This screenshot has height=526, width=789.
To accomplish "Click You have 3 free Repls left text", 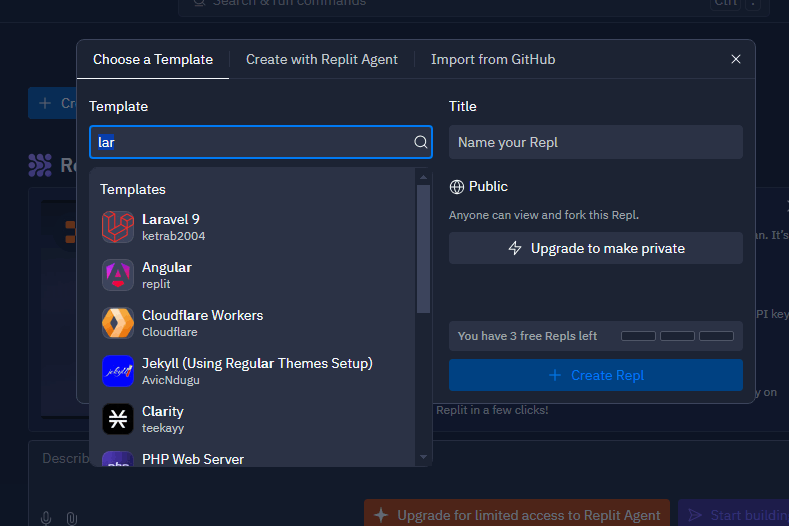I will click(x=527, y=336).
